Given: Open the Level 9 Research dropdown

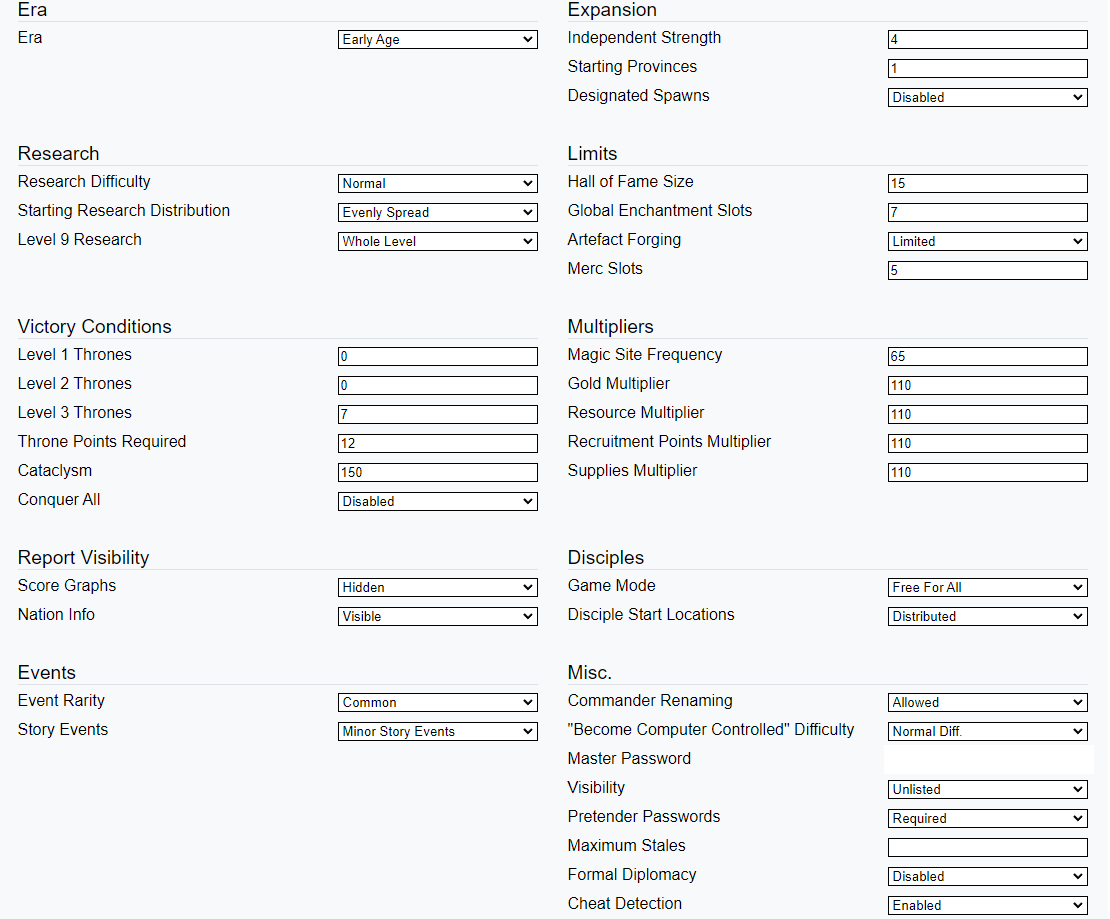Looking at the screenshot, I should [437, 241].
